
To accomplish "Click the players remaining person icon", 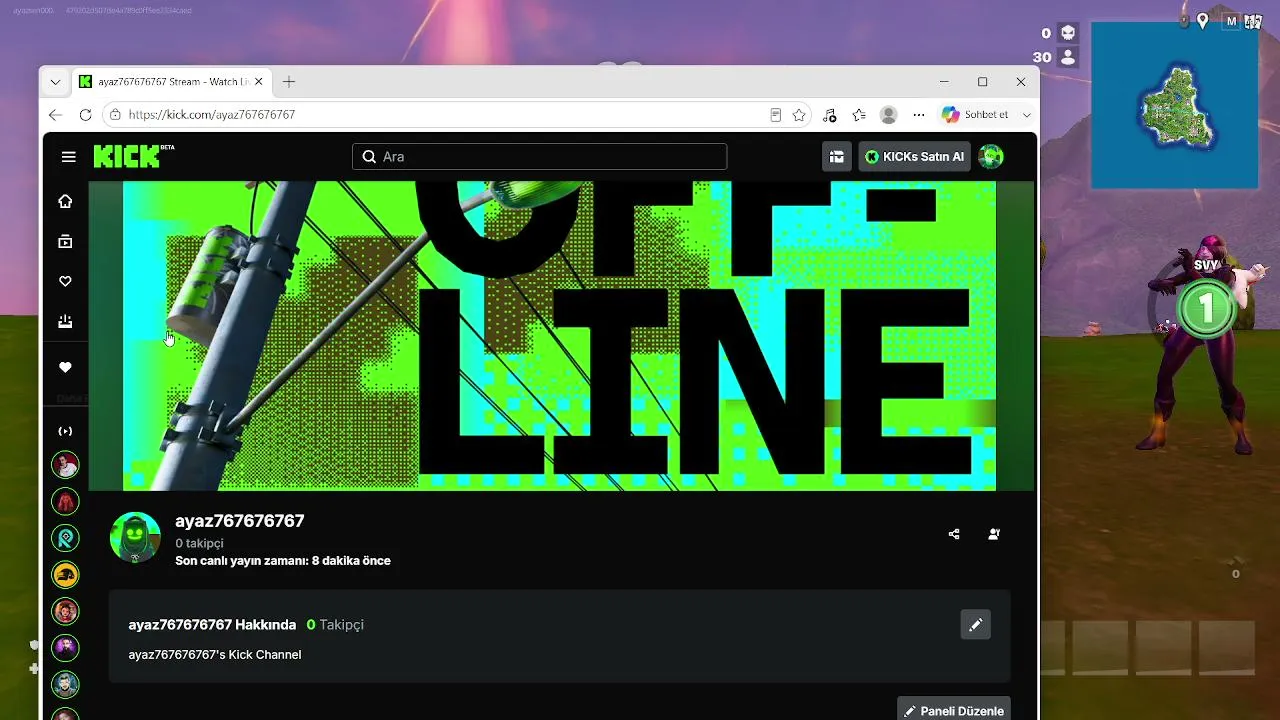I will pyautogui.click(x=1068, y=57).
